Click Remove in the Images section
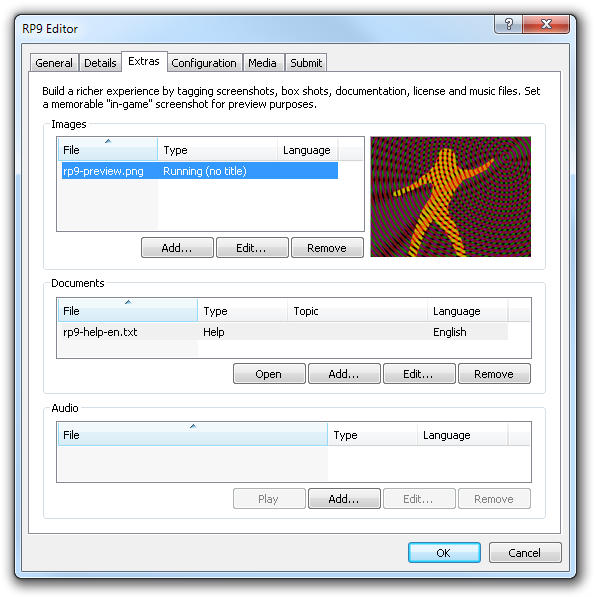This screenshot has width=595, height=597. tap(327, 248)
